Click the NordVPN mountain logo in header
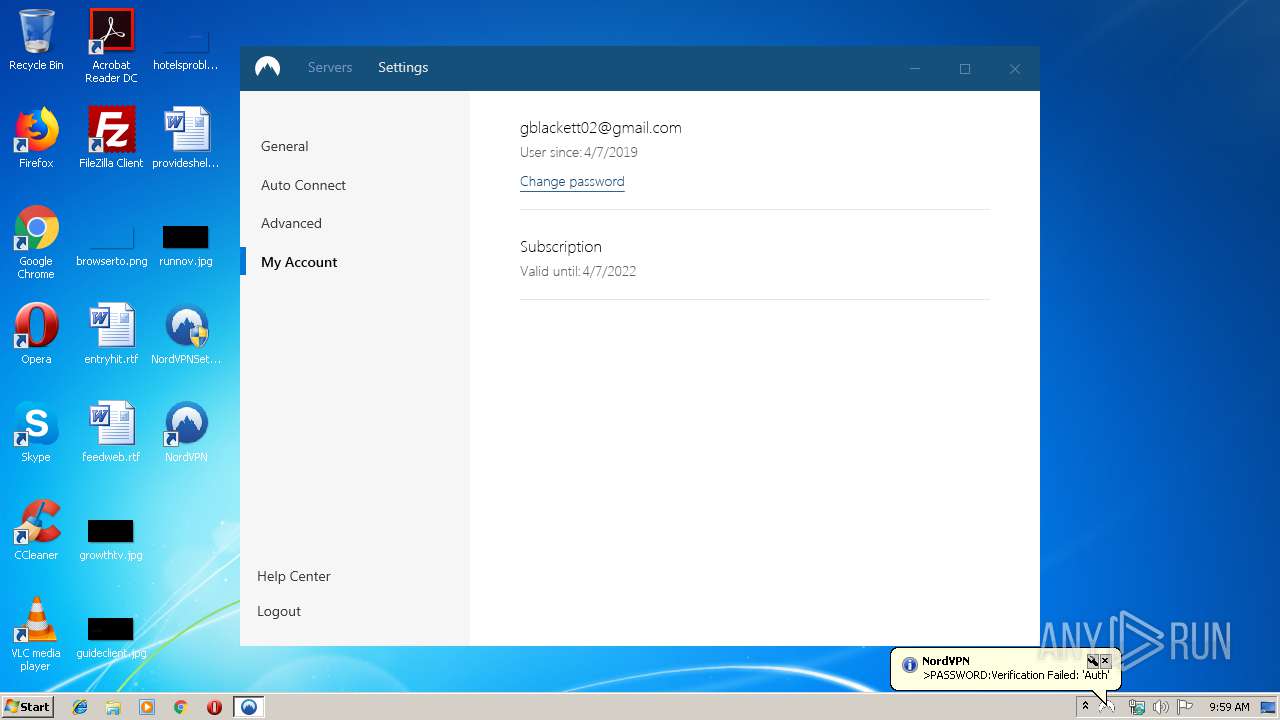The width and height of the screenshot is (1280, 720). (x=267, y=67)
